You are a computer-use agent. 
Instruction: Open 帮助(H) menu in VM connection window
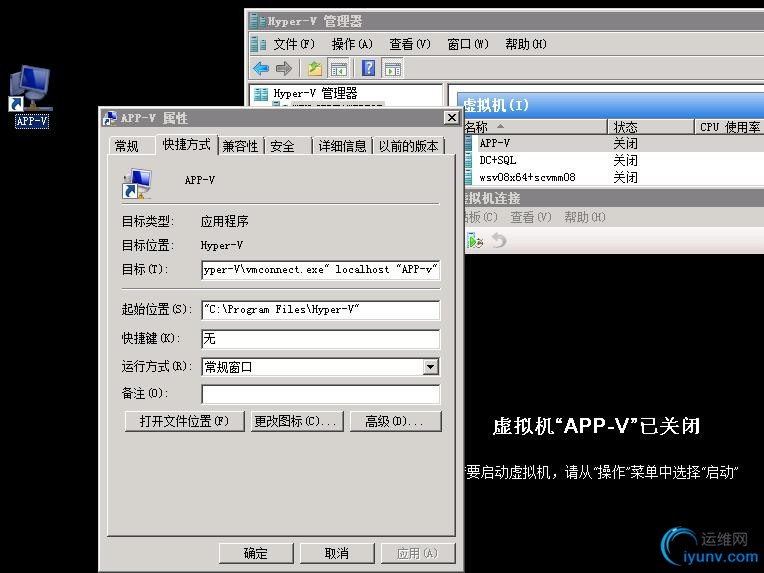point(585,217)
